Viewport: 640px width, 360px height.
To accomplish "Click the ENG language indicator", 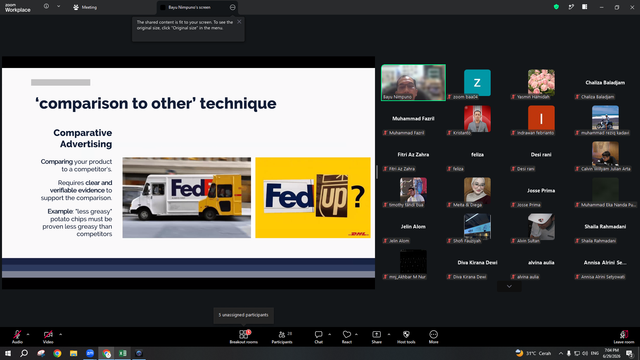I will [595, 353].
